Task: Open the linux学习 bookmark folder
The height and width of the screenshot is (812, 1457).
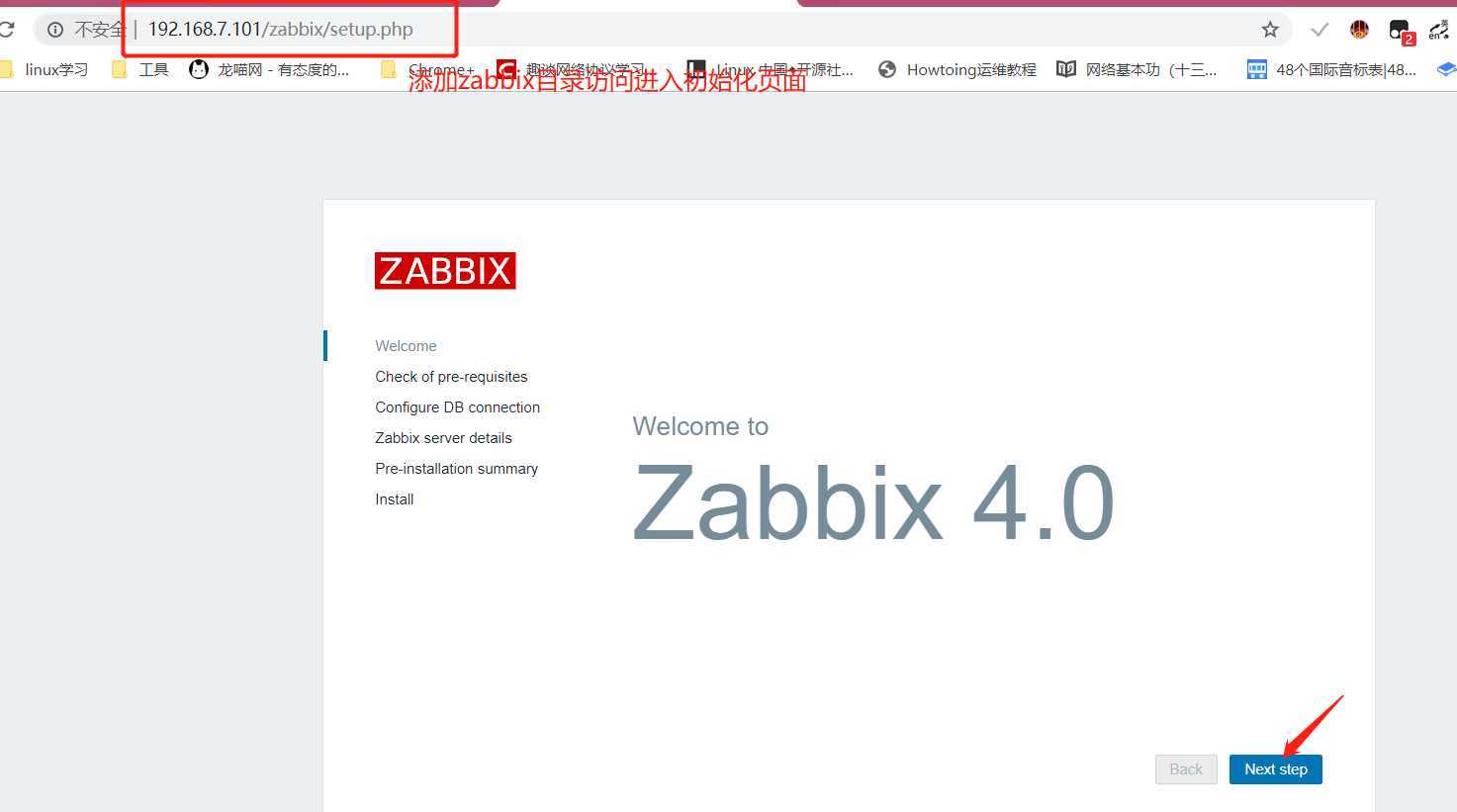Action: click(x=44, y=69)
